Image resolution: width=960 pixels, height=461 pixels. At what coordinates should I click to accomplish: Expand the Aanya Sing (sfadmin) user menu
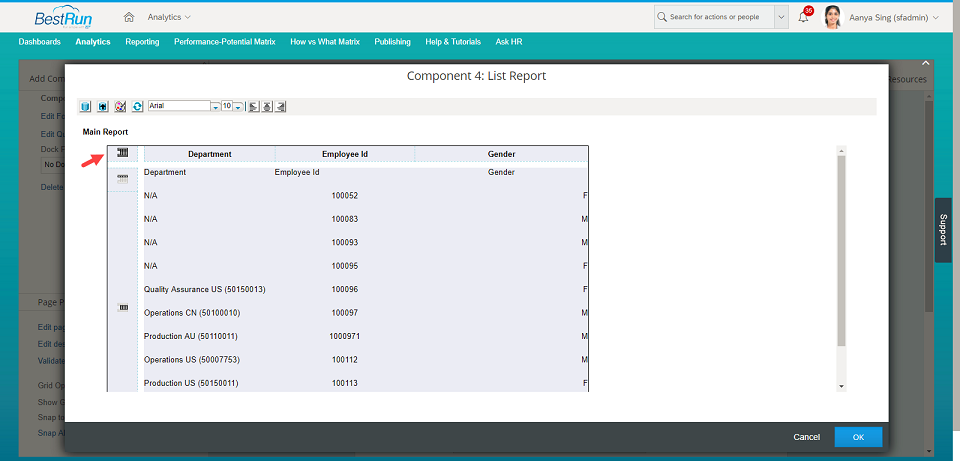[x=936, y=18]
